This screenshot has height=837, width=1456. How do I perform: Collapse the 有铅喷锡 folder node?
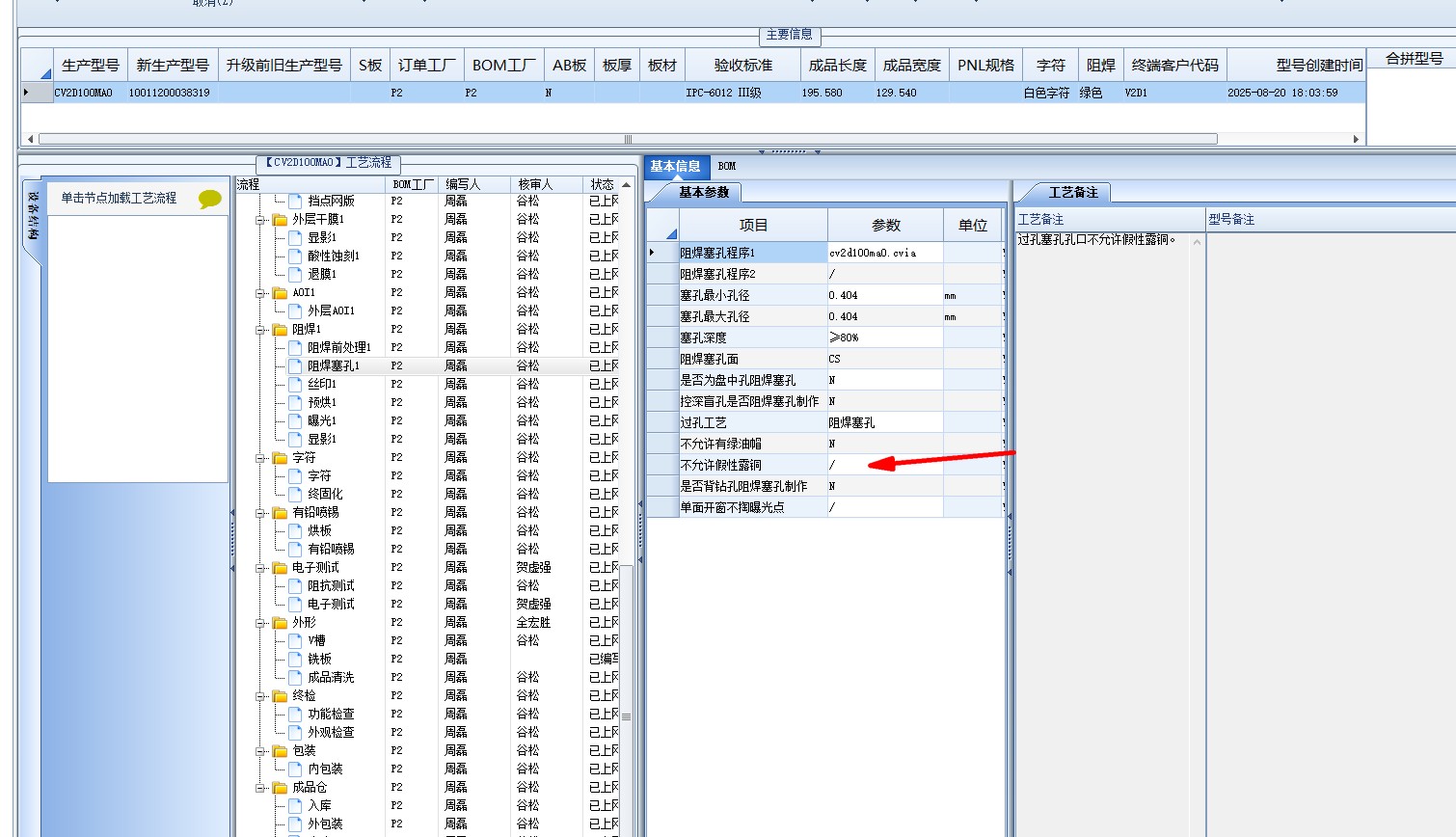(x=260, y=513)
